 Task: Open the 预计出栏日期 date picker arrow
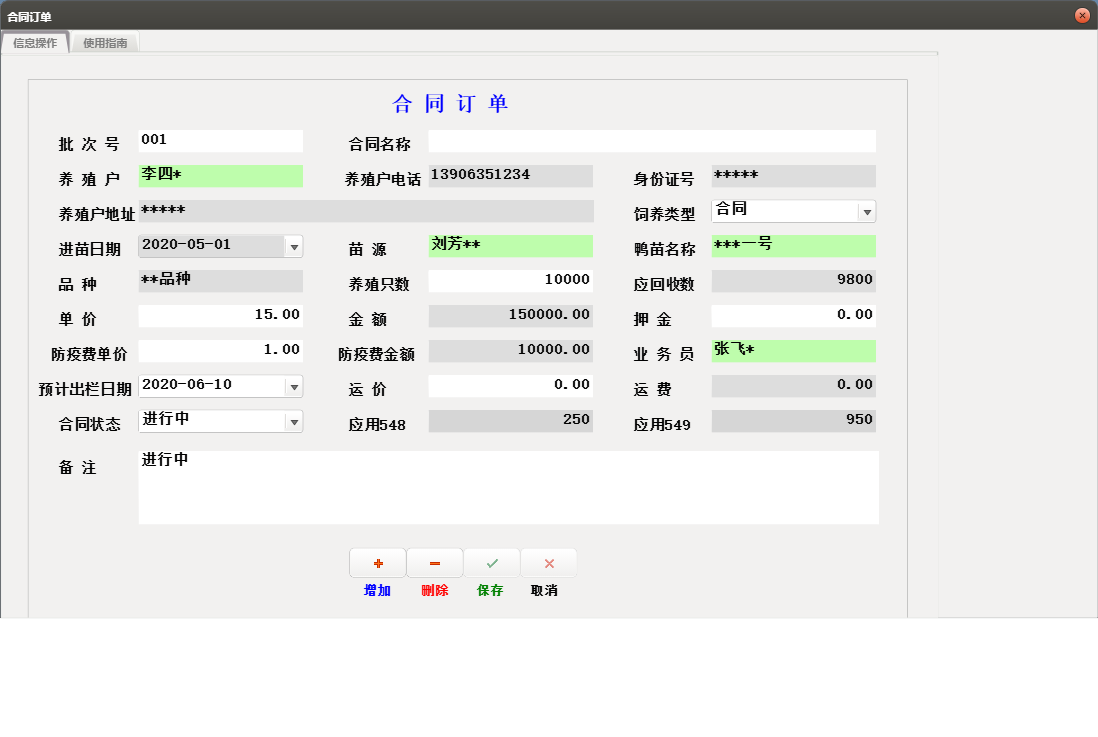pyautogui.click(x=294, y=386)
